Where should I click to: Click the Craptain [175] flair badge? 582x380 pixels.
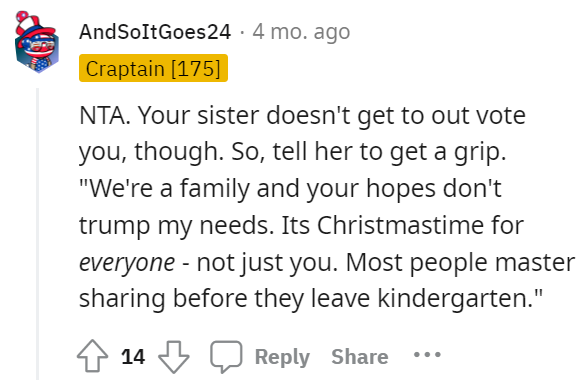coord(153,68)
